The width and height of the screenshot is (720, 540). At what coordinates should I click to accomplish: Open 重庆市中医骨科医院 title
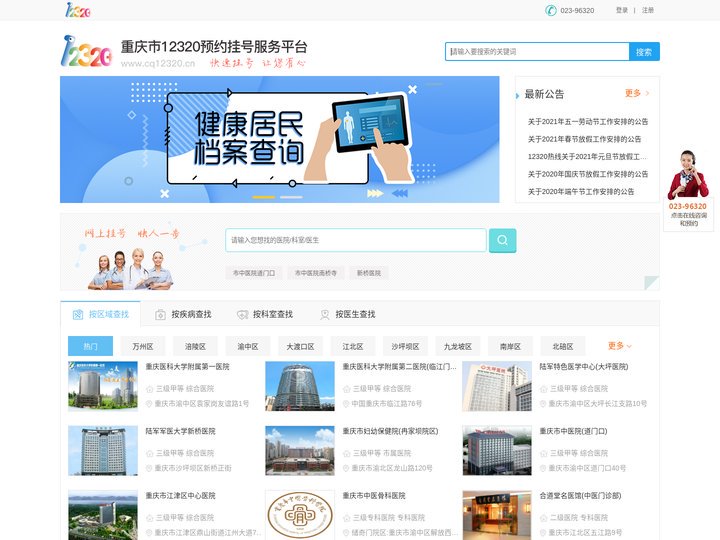click(374, 495)
